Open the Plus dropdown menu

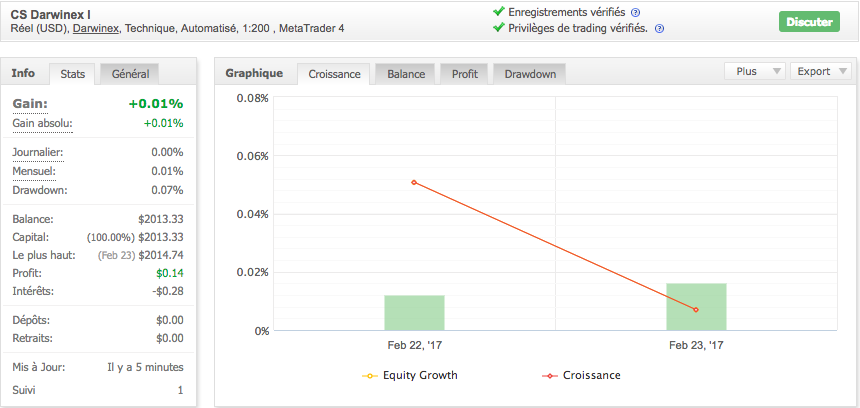pos(755,72)
